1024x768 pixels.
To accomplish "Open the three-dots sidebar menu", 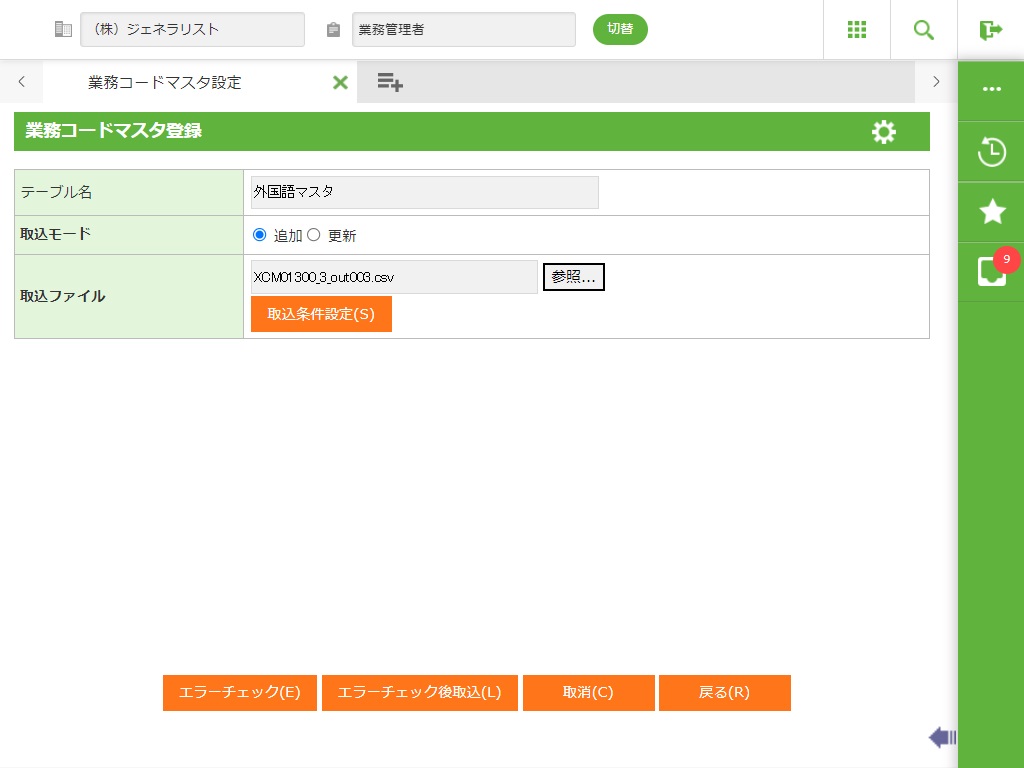I will tap(991, 89).
